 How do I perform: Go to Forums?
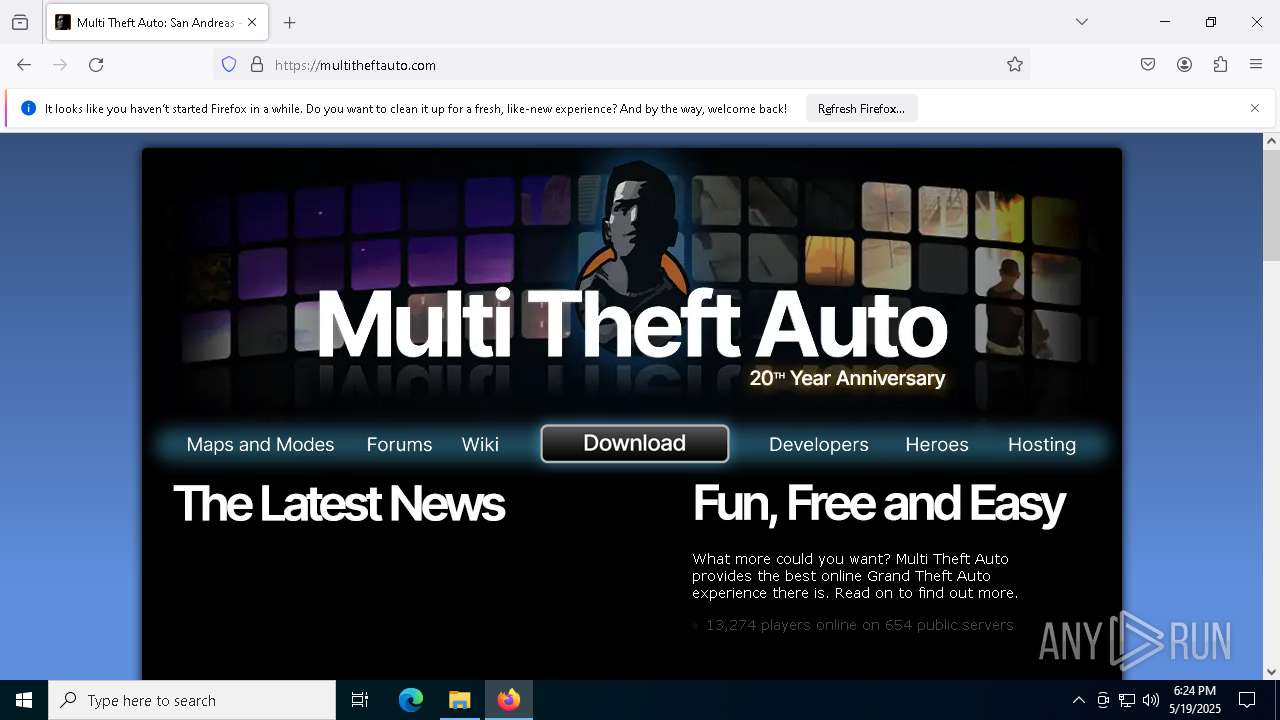pos(399,445)
